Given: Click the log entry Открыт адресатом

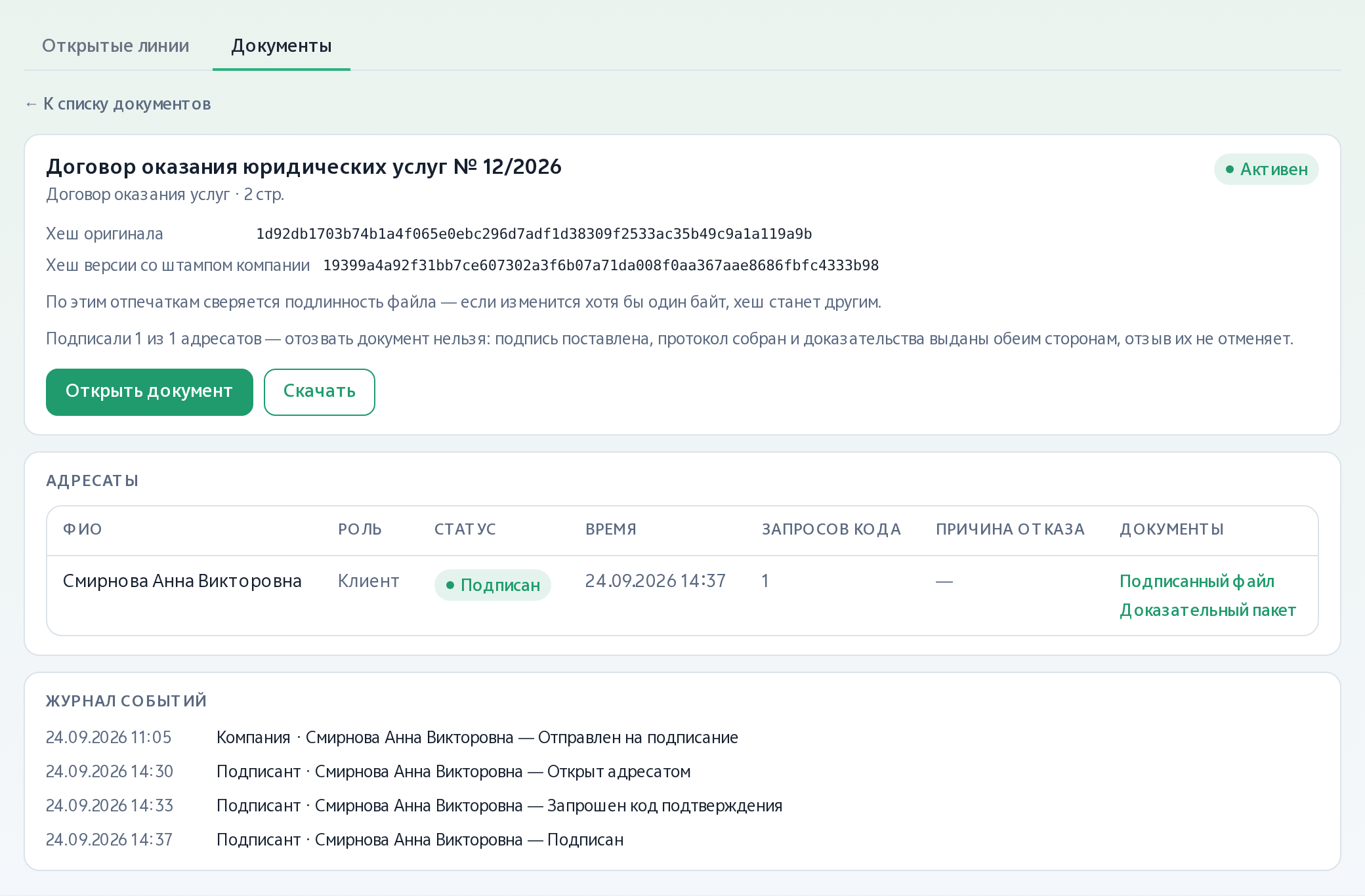Looking at the screenshot, I should click(453, 771).
